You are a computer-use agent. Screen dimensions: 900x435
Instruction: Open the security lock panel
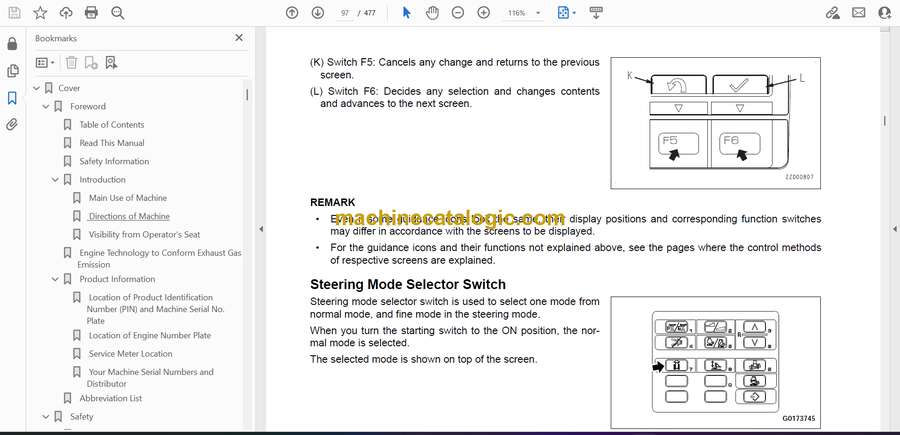click(x=12, y=44)
